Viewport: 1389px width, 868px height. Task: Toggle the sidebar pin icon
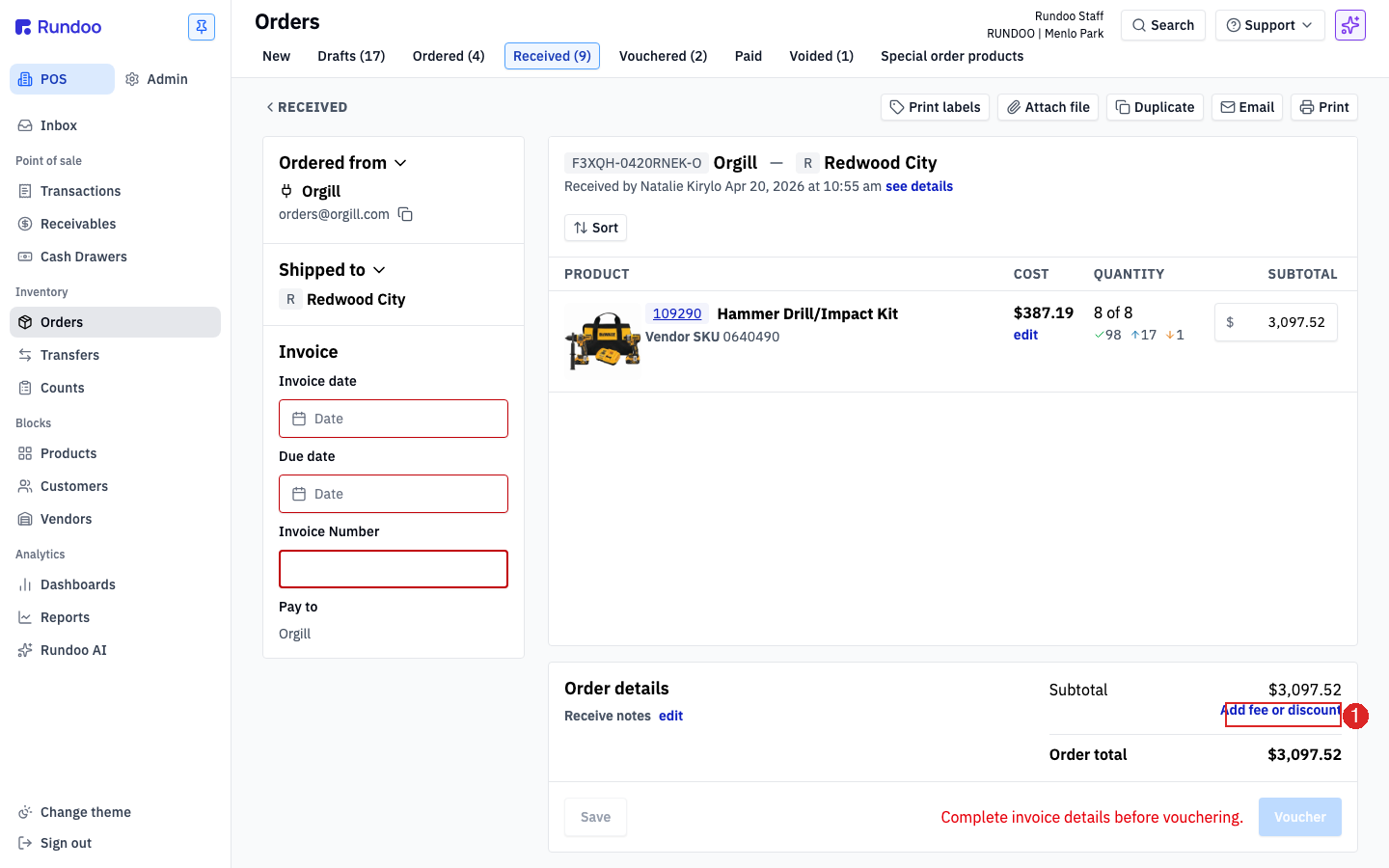(x=202, y=27)
